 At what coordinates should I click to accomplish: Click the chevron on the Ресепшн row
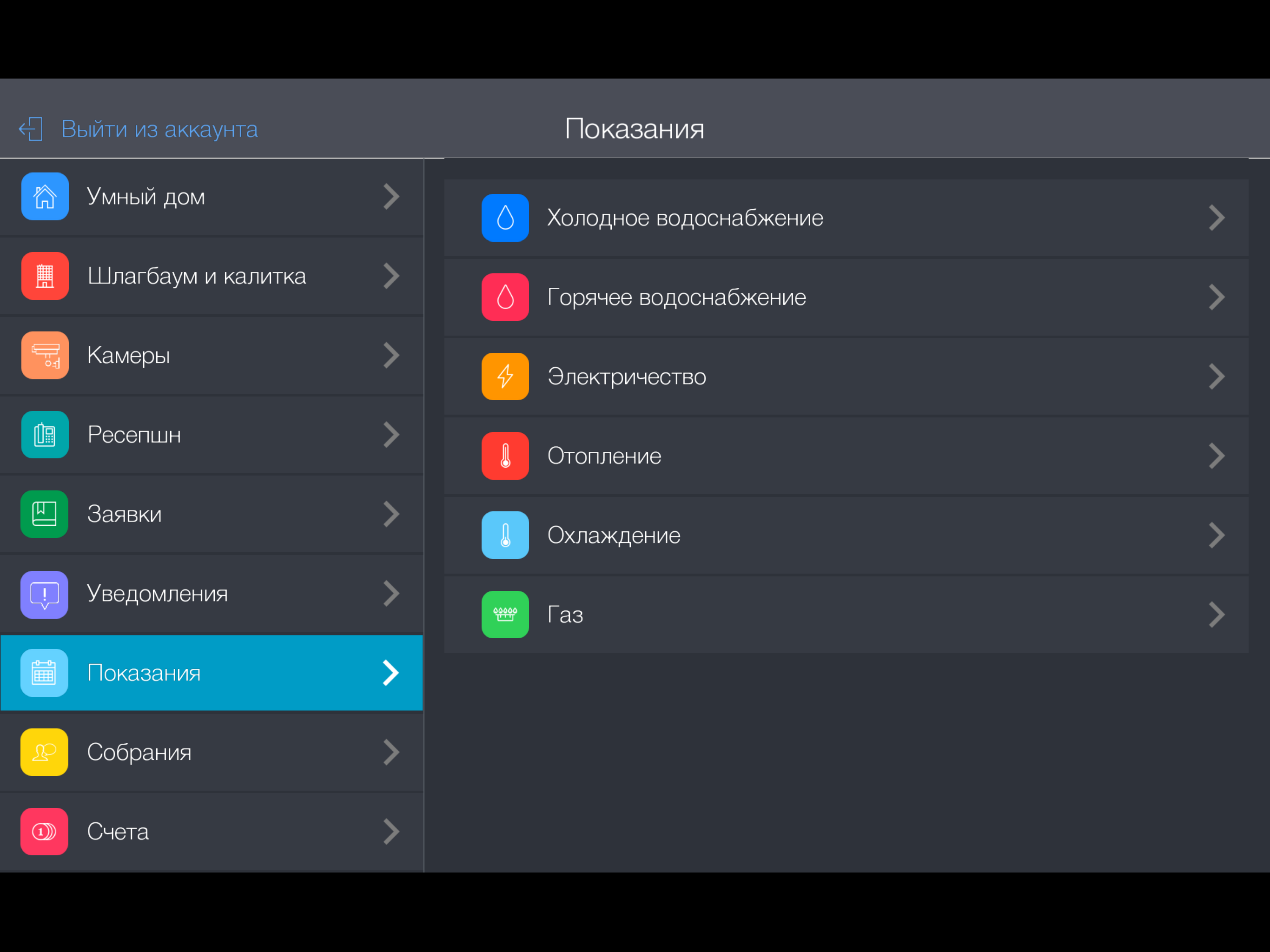pyautogui.click(x=391, y=435)
